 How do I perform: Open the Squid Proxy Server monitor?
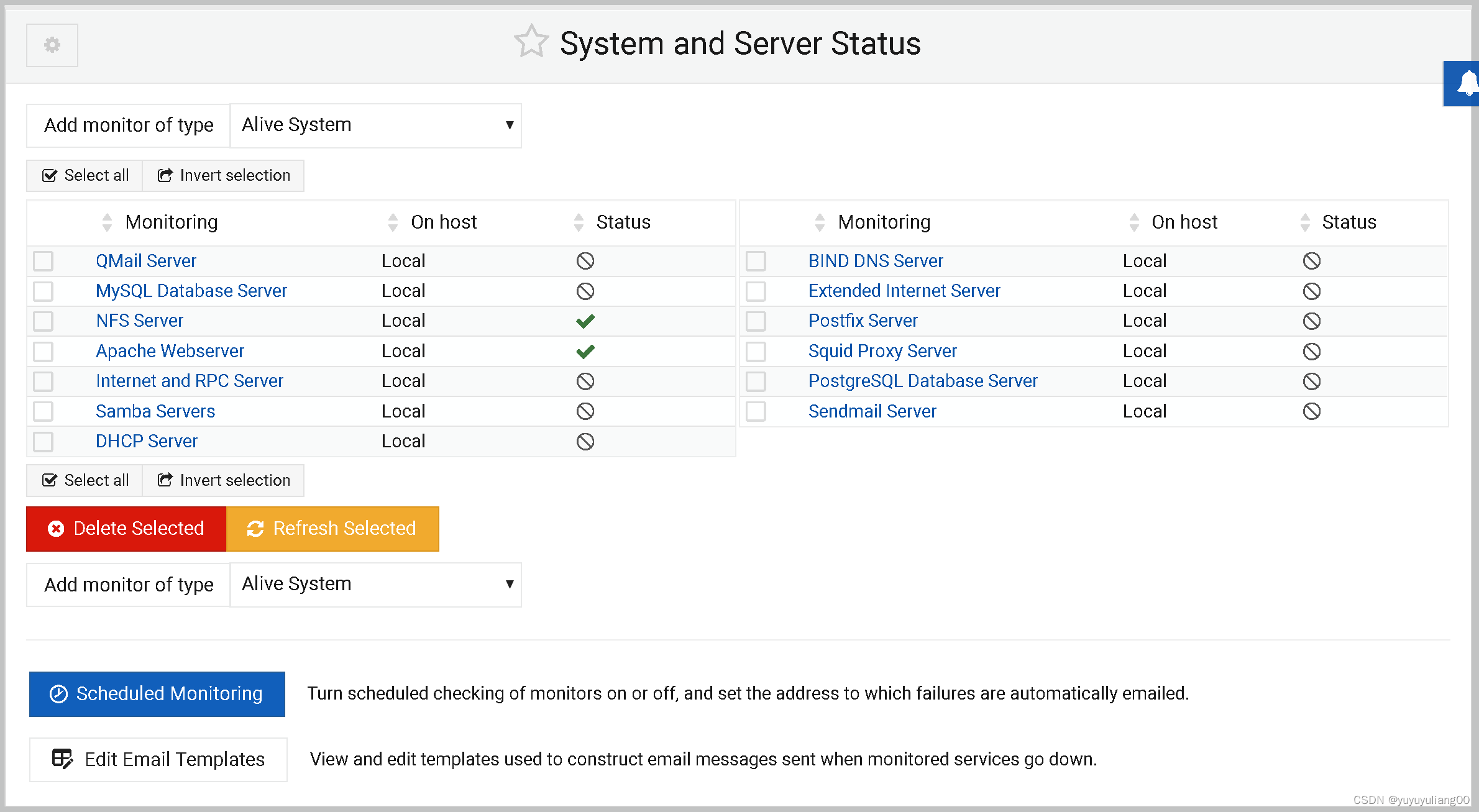pos(882,351)
